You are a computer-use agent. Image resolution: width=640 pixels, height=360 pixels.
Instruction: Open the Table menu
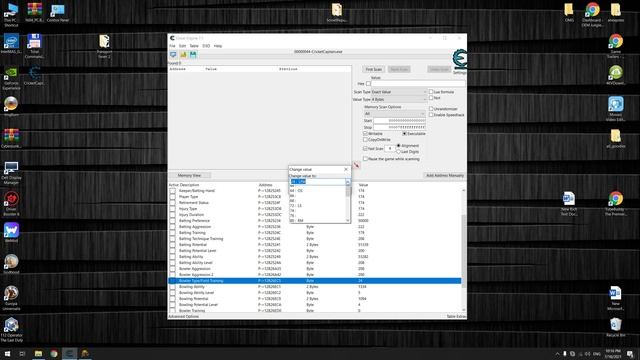[x=194, y=46]
